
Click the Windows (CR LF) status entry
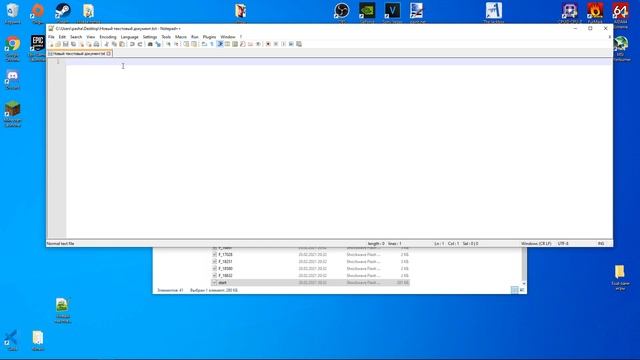pyautogui.click(x=536, y=243)
